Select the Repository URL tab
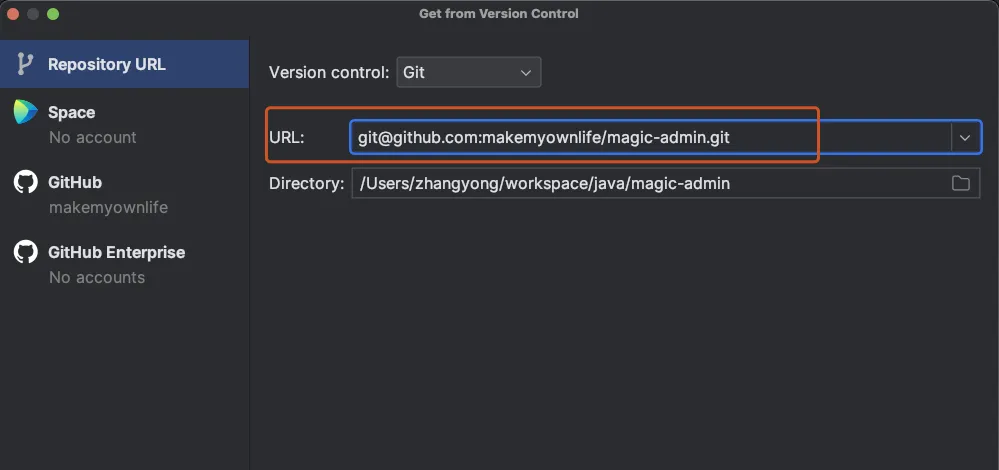Viewport: 999px width, 470px height. click(106, 64)
